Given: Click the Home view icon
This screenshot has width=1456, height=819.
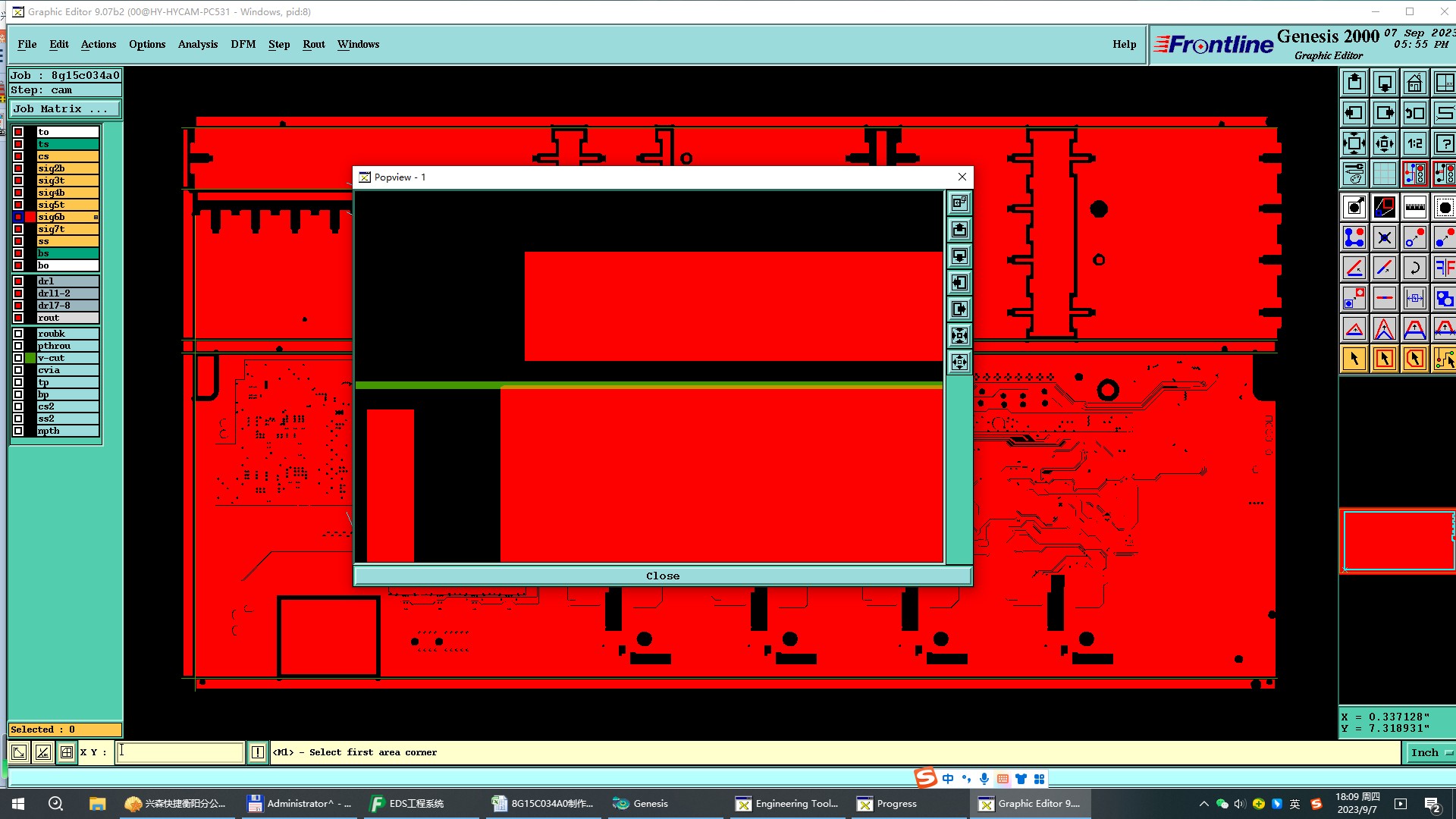Looking at the screenshot, I should 1414,83.
